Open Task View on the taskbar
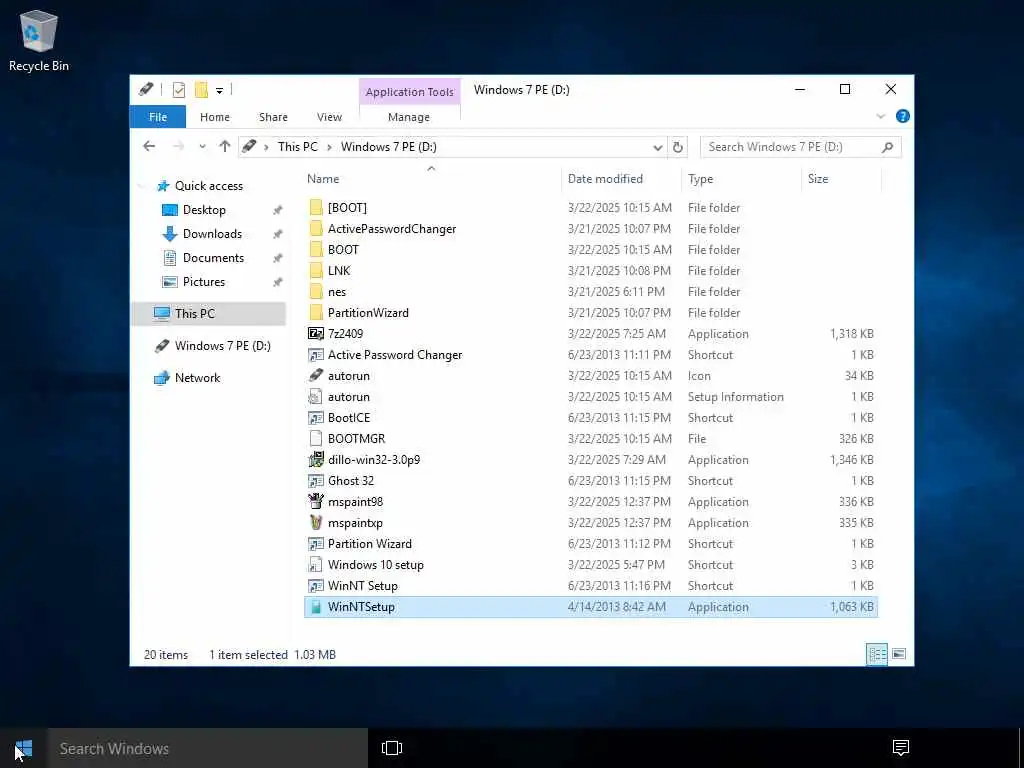Image resolution: width=1024 pixels, height=768 pixels. click(x=392, y=748)
